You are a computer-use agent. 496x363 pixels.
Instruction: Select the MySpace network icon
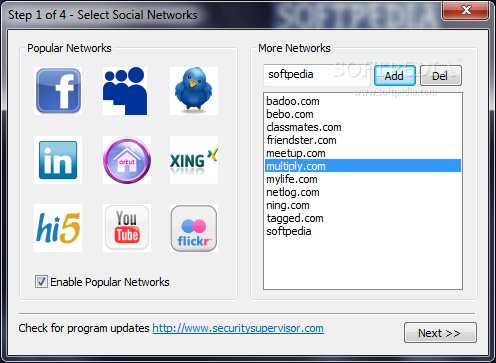tap(125, 91)
